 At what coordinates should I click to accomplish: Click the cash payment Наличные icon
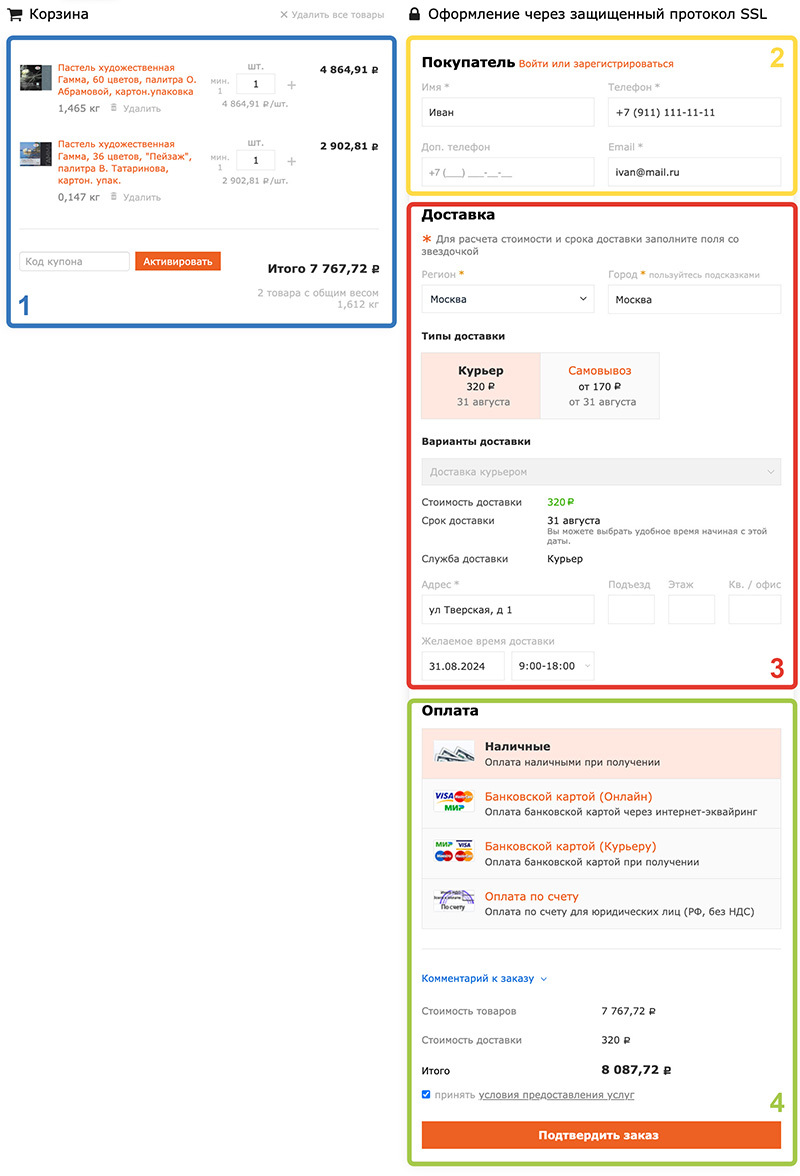click(453, 753)
